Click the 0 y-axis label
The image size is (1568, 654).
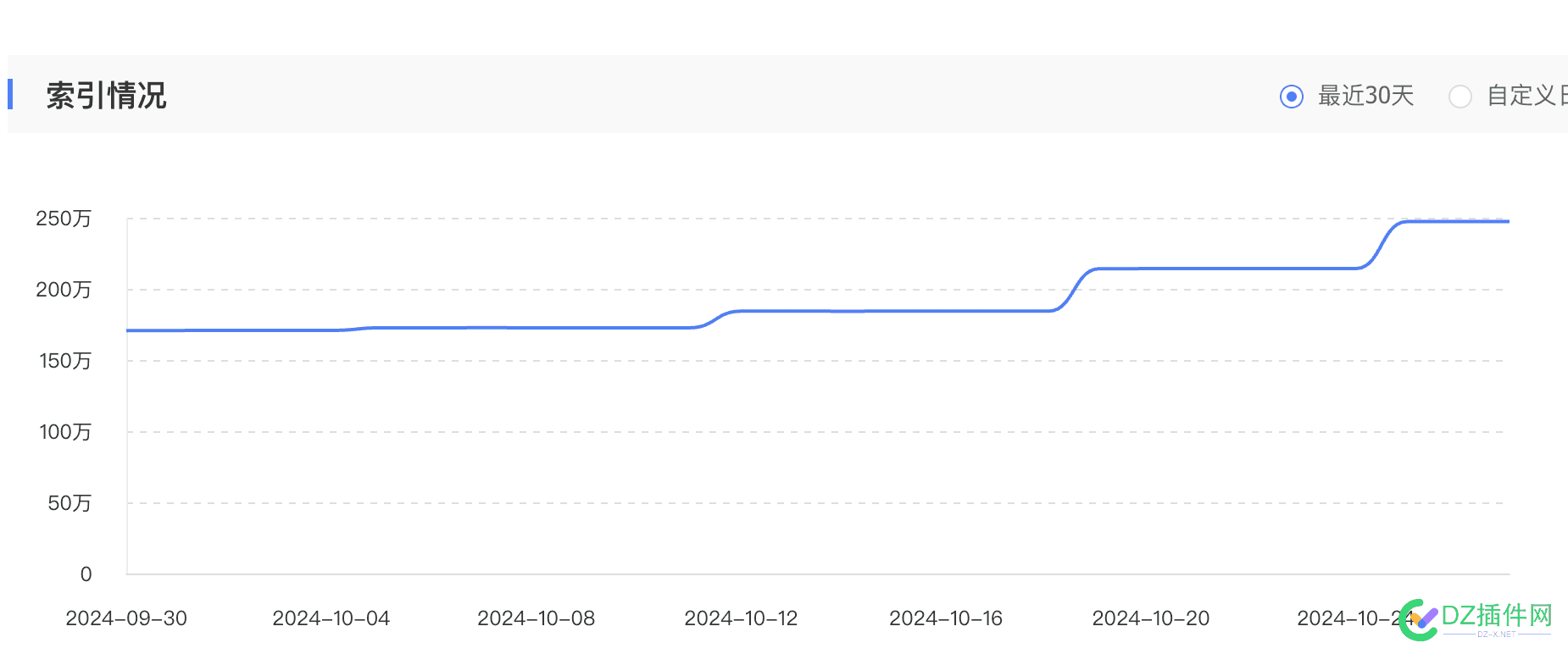click(x=86, y=574)
